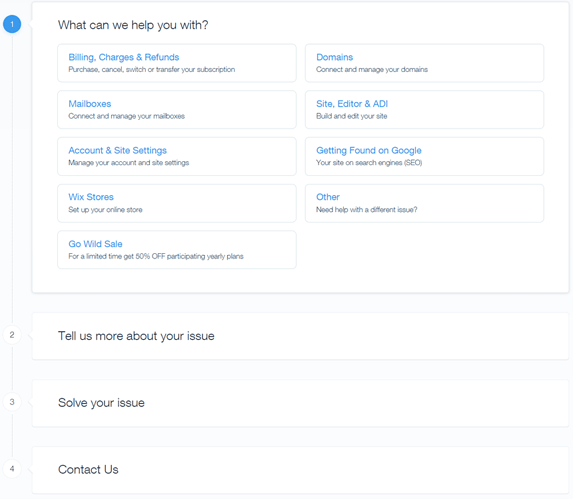
Task: Click the step 4 circle indicator
Action: [x=12, y=469]
